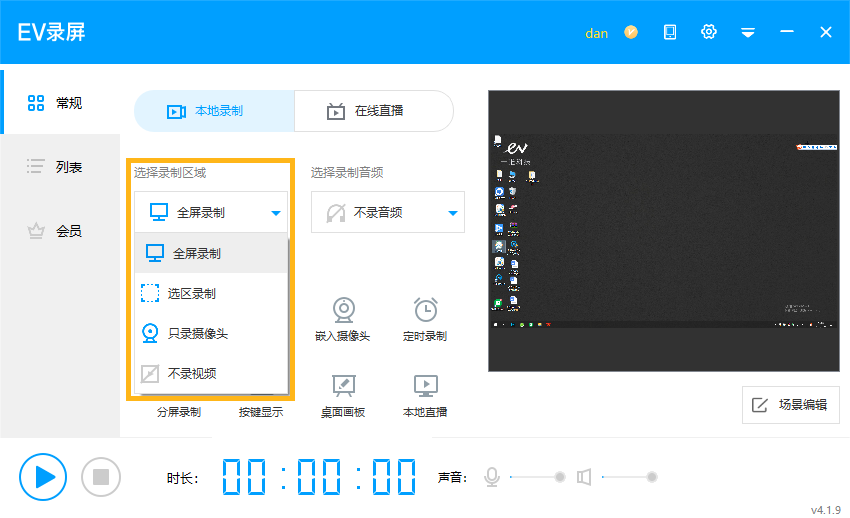Click the camcorder icon in 本地录制 tab
The height and width of the screenshot is (518, 850).
[x=177, y=112]
